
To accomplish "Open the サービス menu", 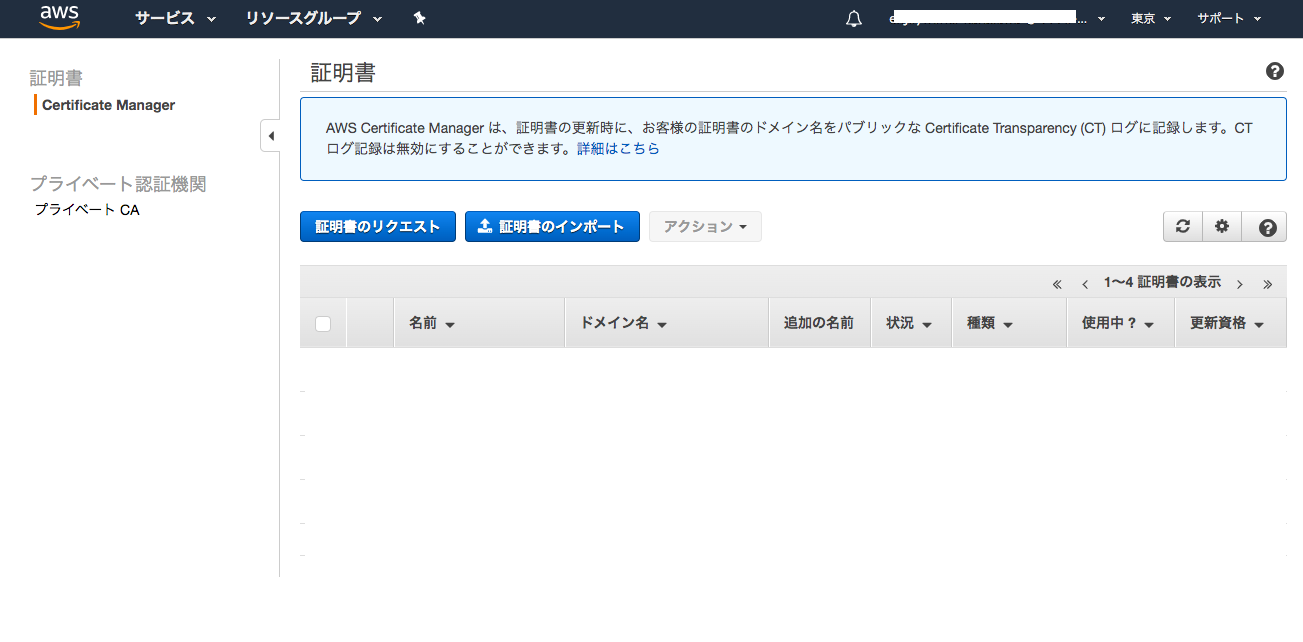I will (x=176, y=18).
